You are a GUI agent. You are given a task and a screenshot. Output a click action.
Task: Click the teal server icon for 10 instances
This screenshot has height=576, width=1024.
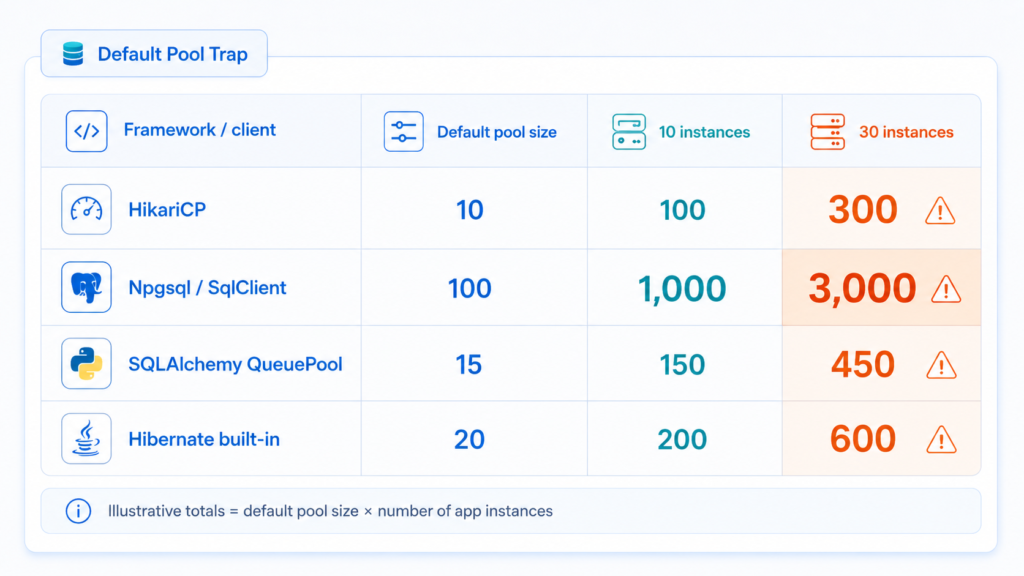pyautogui.click(x=629, y=131)
